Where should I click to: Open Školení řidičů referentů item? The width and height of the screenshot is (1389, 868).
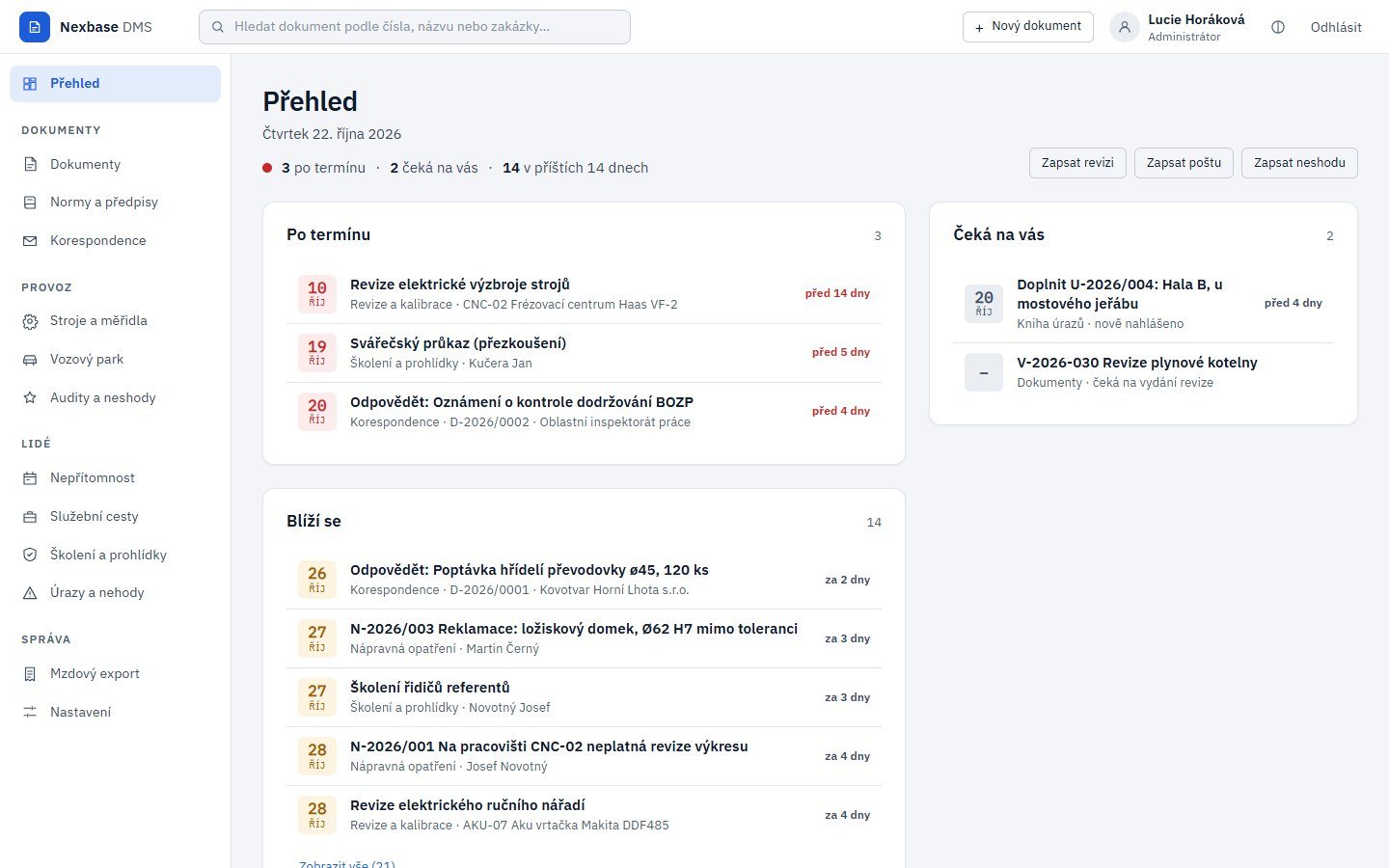point(584,698)
